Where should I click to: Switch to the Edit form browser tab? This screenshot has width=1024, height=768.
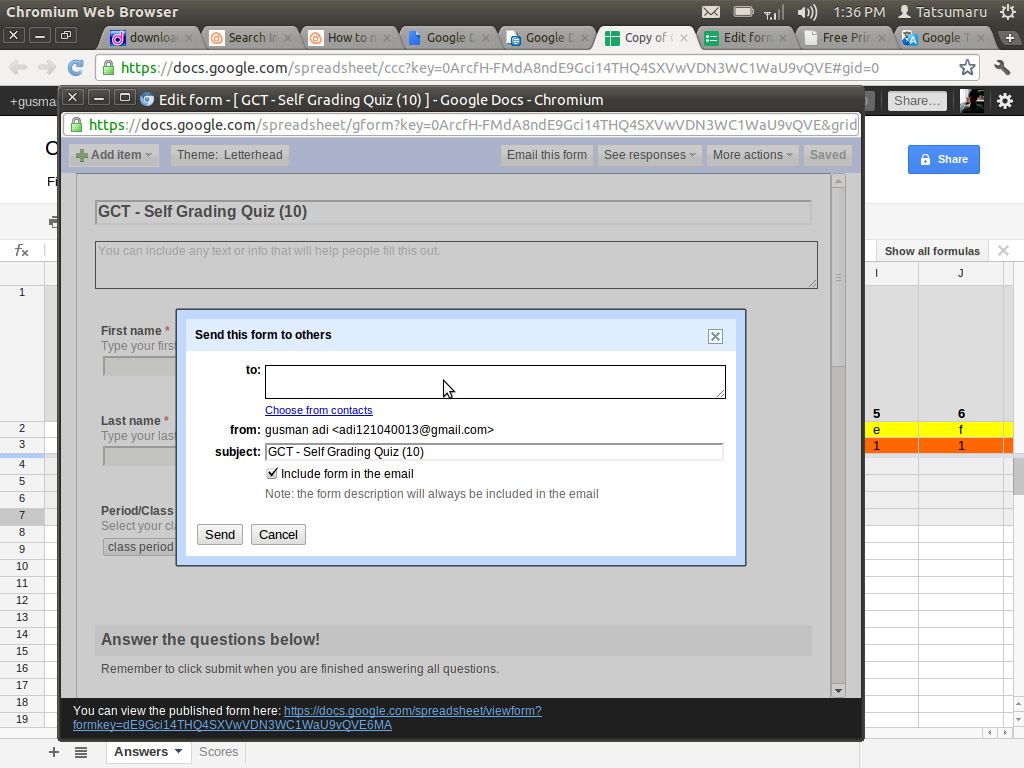(x=746, y=38)
